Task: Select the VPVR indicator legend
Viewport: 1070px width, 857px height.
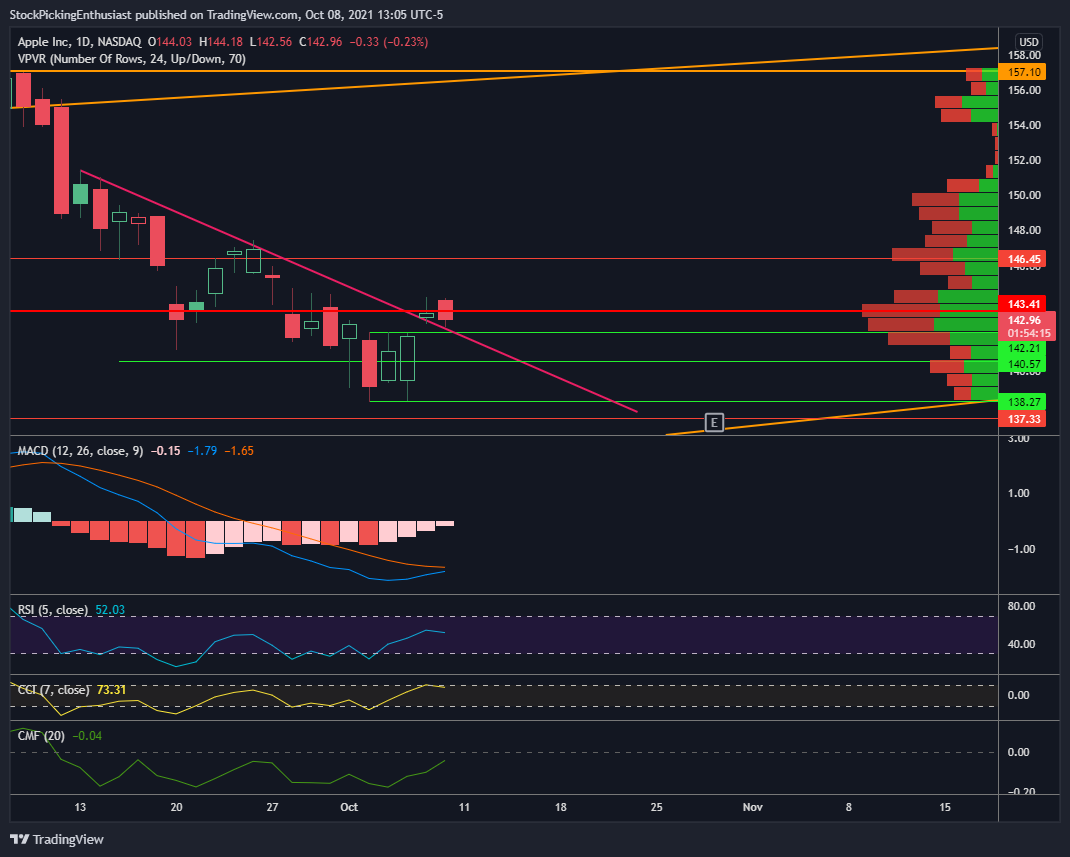Action: pyautogui.click(x=132, y=59)
